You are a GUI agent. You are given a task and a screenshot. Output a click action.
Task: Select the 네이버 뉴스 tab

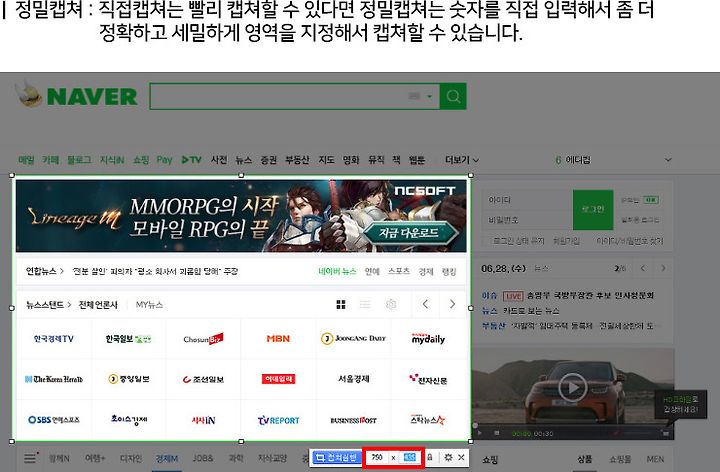(x=337, y=271)
